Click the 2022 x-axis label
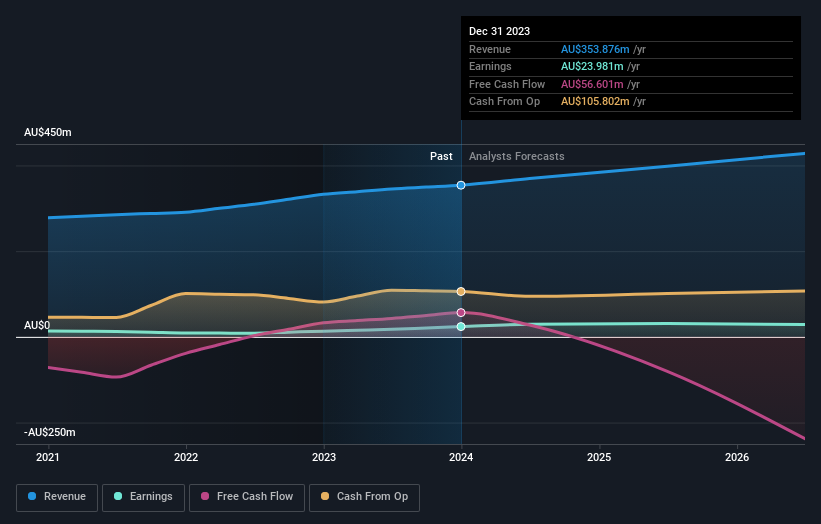 click(186, 457)
